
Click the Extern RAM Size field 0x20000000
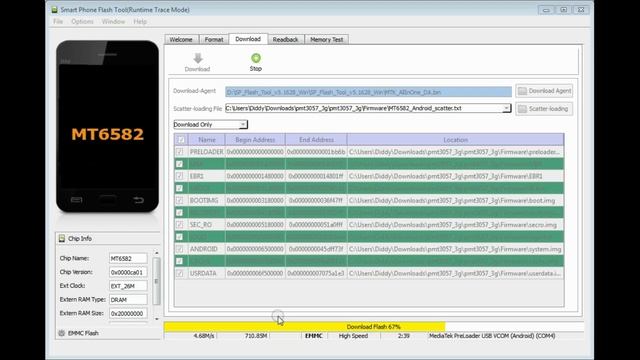point(128,313)
